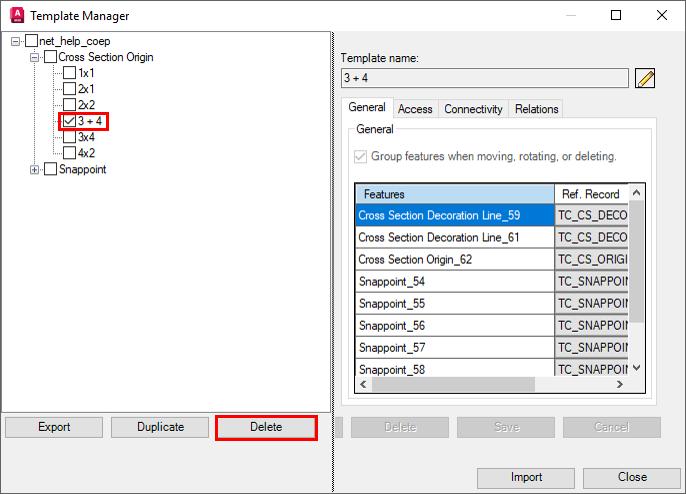Screen dimensions: 686x494
Task: Go to the Relations tab
Action: coord(537,109)
